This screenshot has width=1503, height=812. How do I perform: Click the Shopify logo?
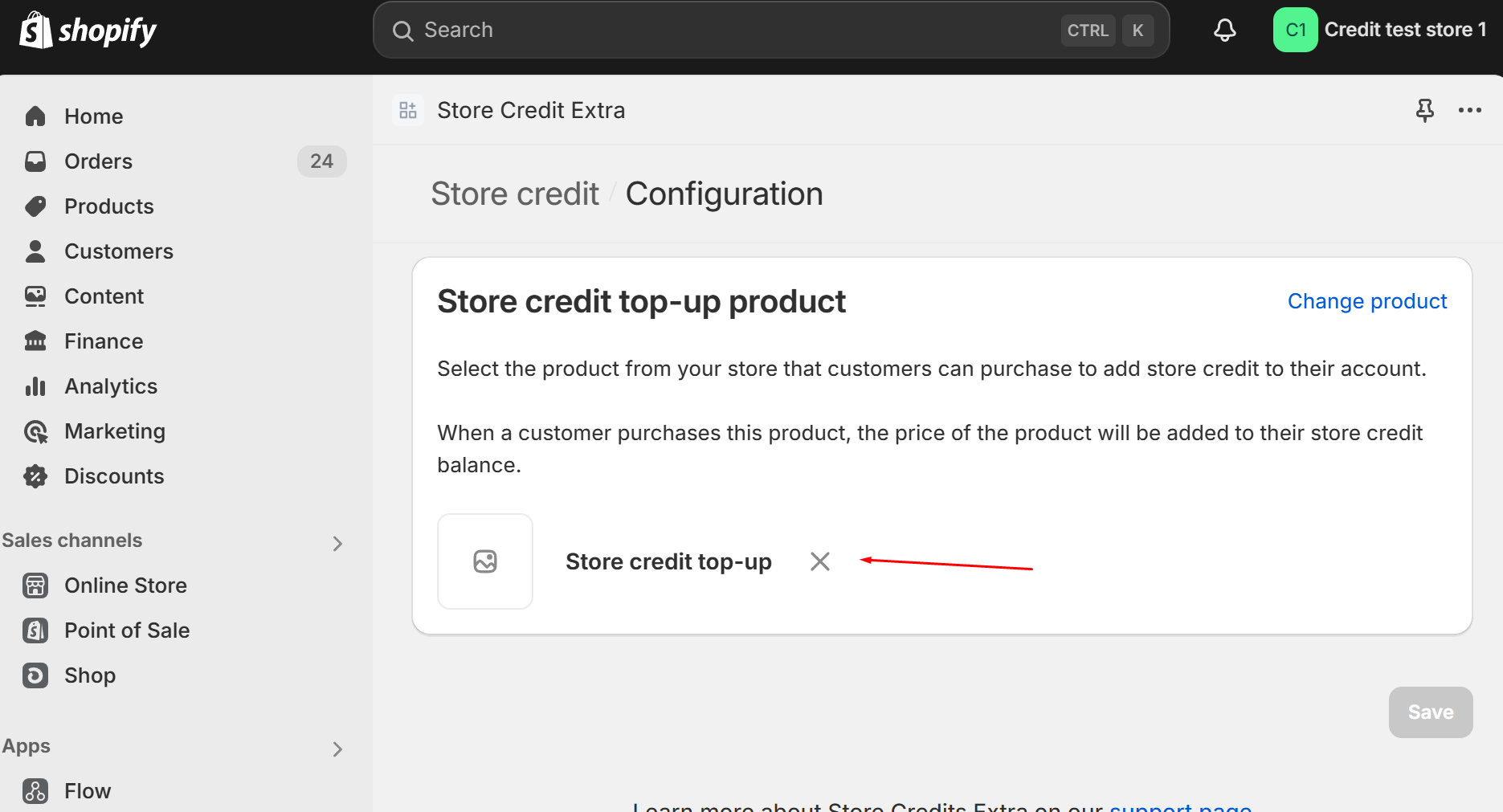88,31
